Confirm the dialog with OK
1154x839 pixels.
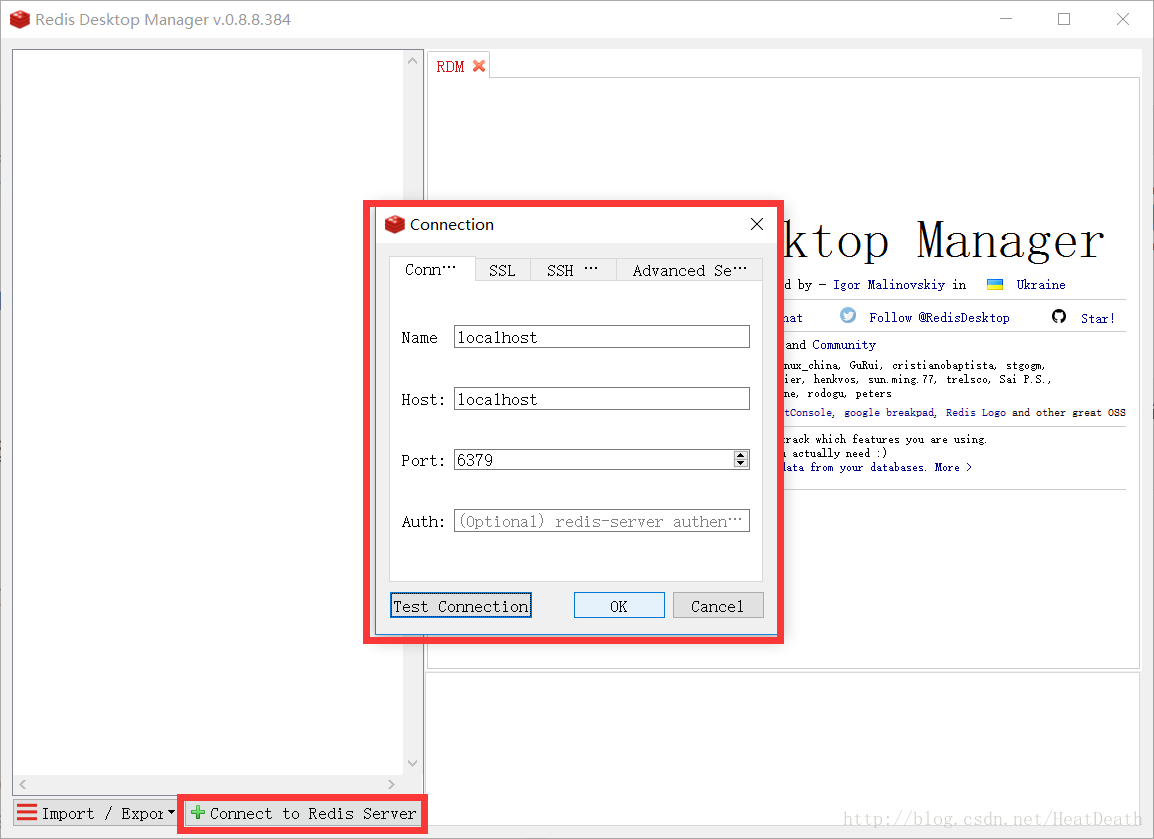pyautogui.click(x=619, y=606)
